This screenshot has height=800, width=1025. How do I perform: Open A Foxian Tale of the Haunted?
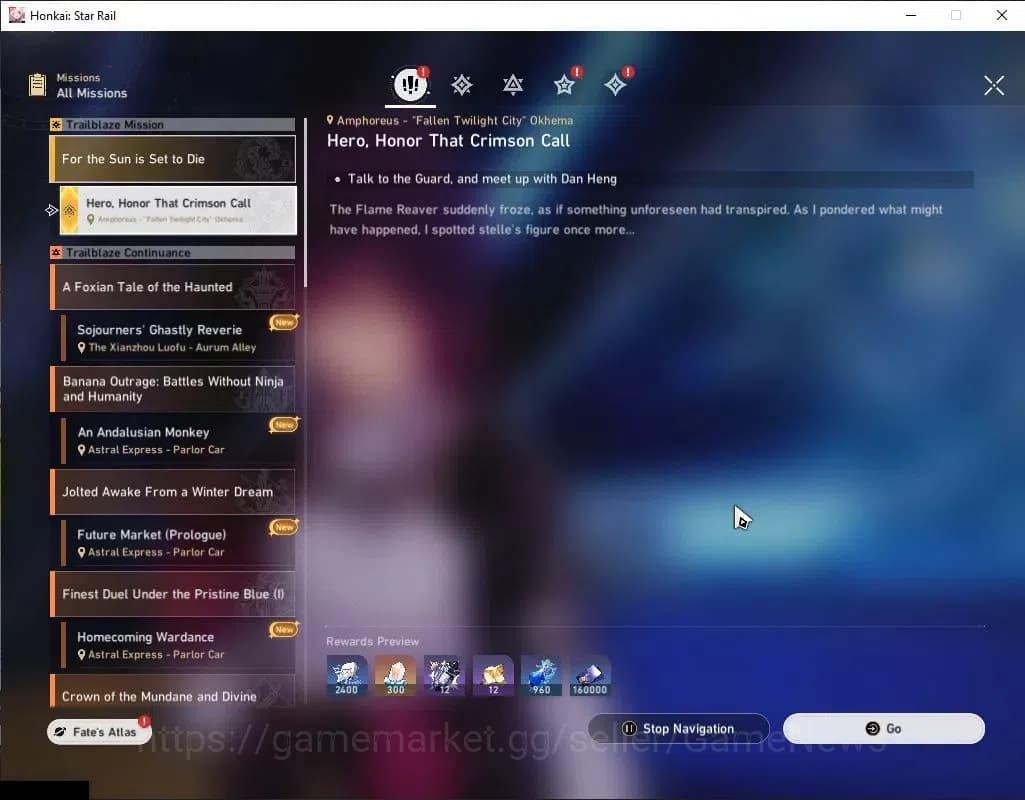coord(173,287)
